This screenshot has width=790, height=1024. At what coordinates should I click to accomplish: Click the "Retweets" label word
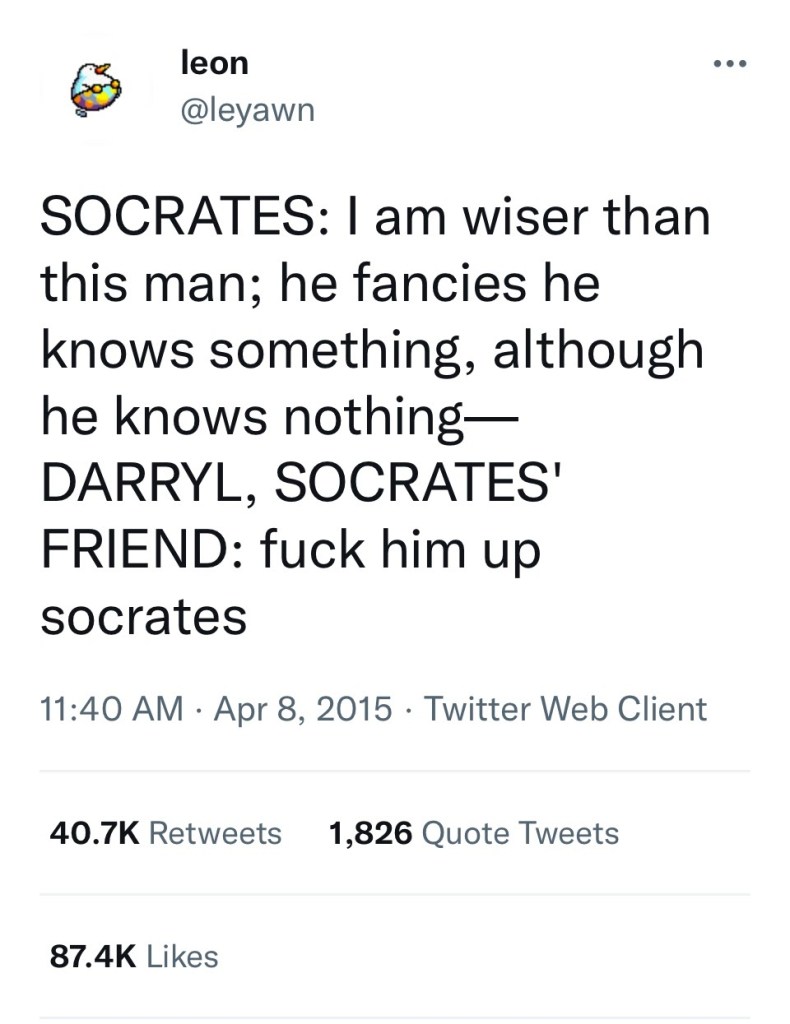click(x=215, y=833)
